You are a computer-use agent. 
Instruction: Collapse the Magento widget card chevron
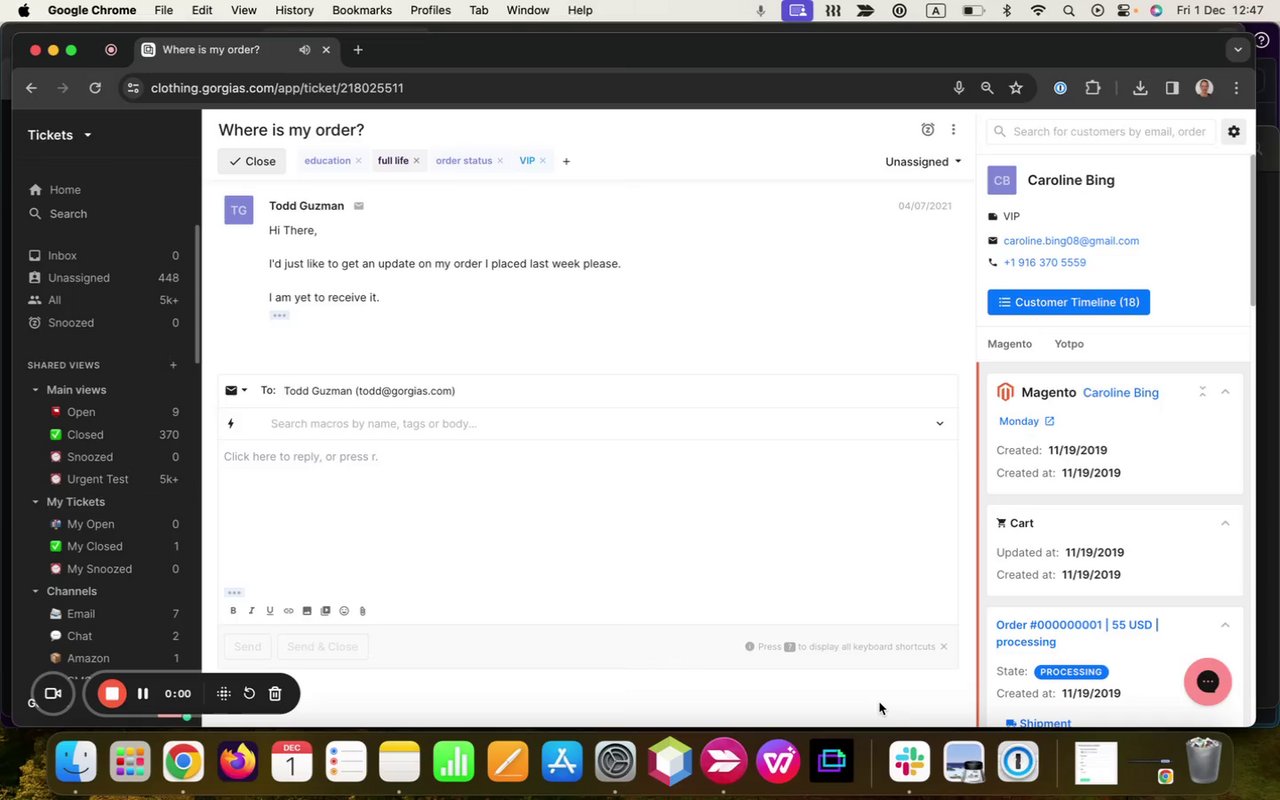(x=1225, y=392)
